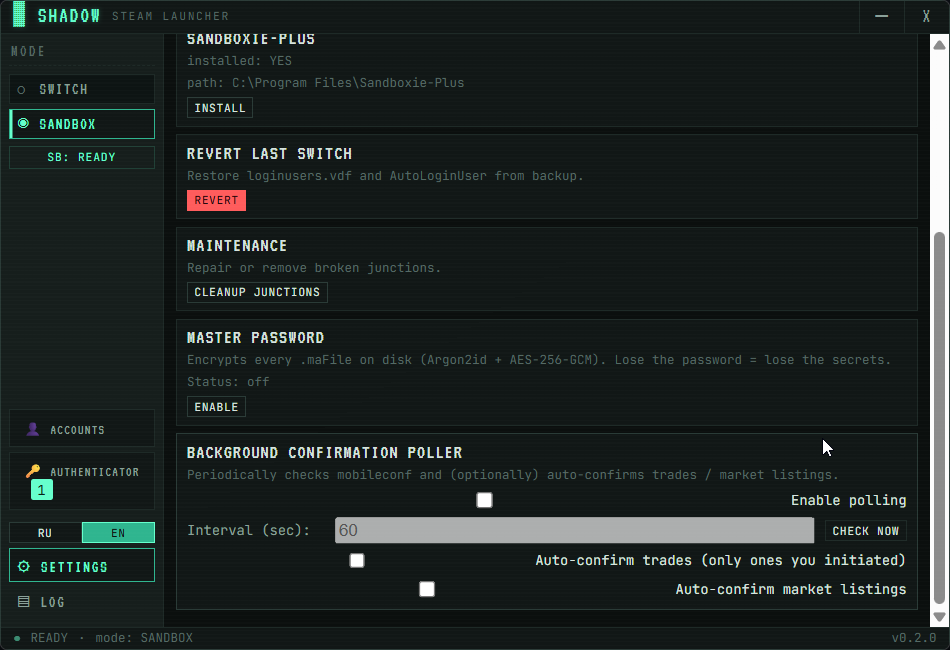Open the Log page
The width and height of the screenshot is (950, 650).
click(x=82, y=602)
